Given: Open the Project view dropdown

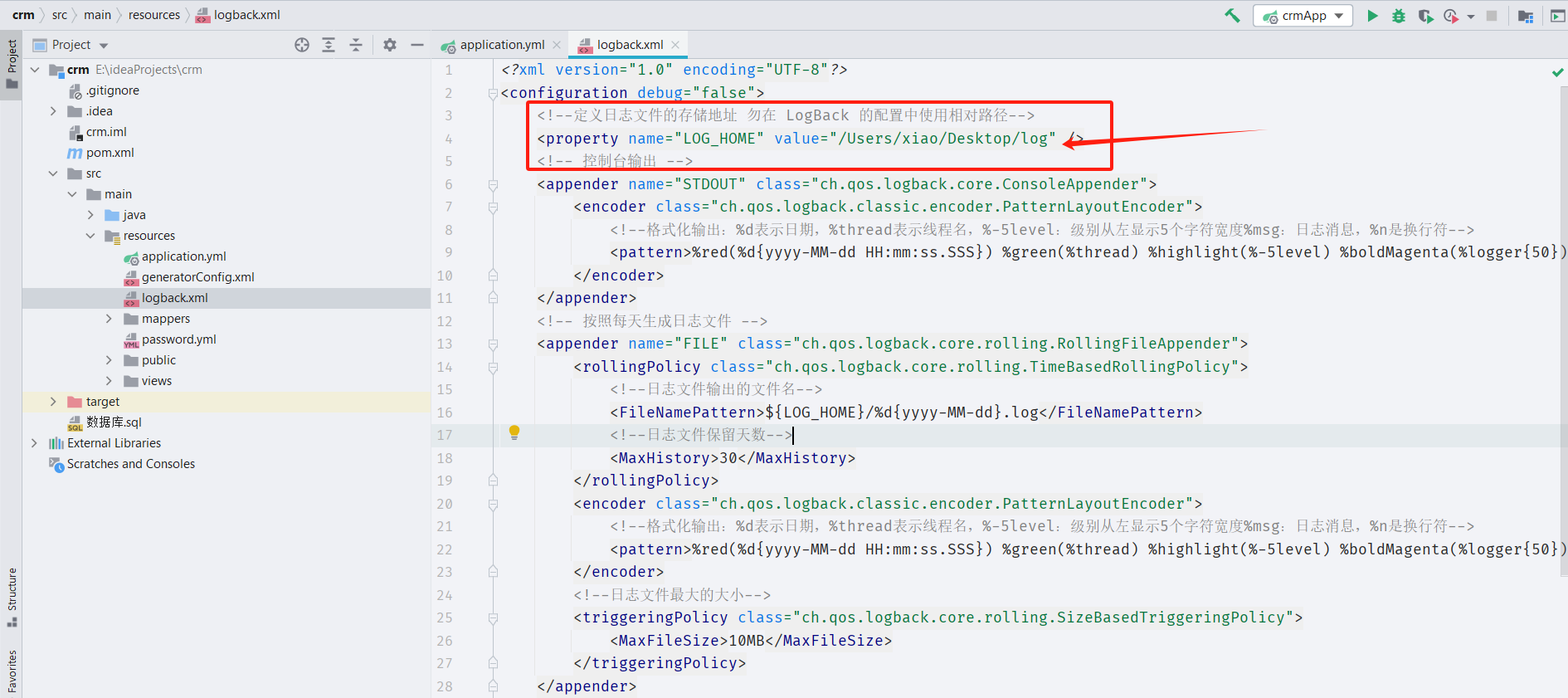Looking at the screenshot, I should pos(104,46).
